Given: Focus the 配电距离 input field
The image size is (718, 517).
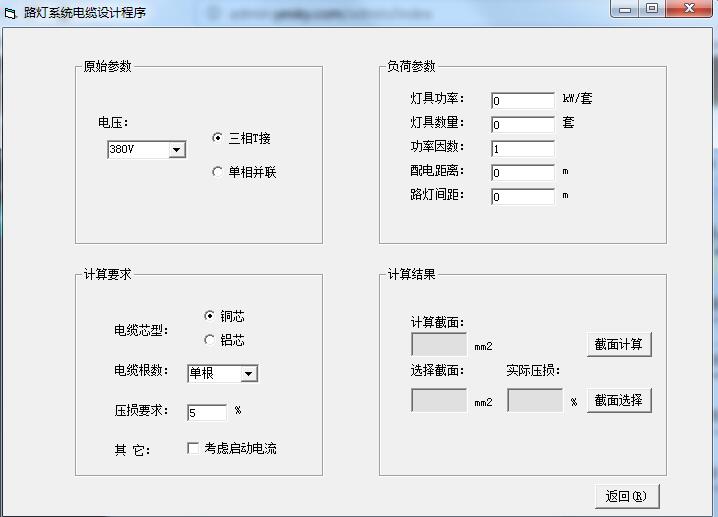Looking at the screenshot, I should click(522, 173).
